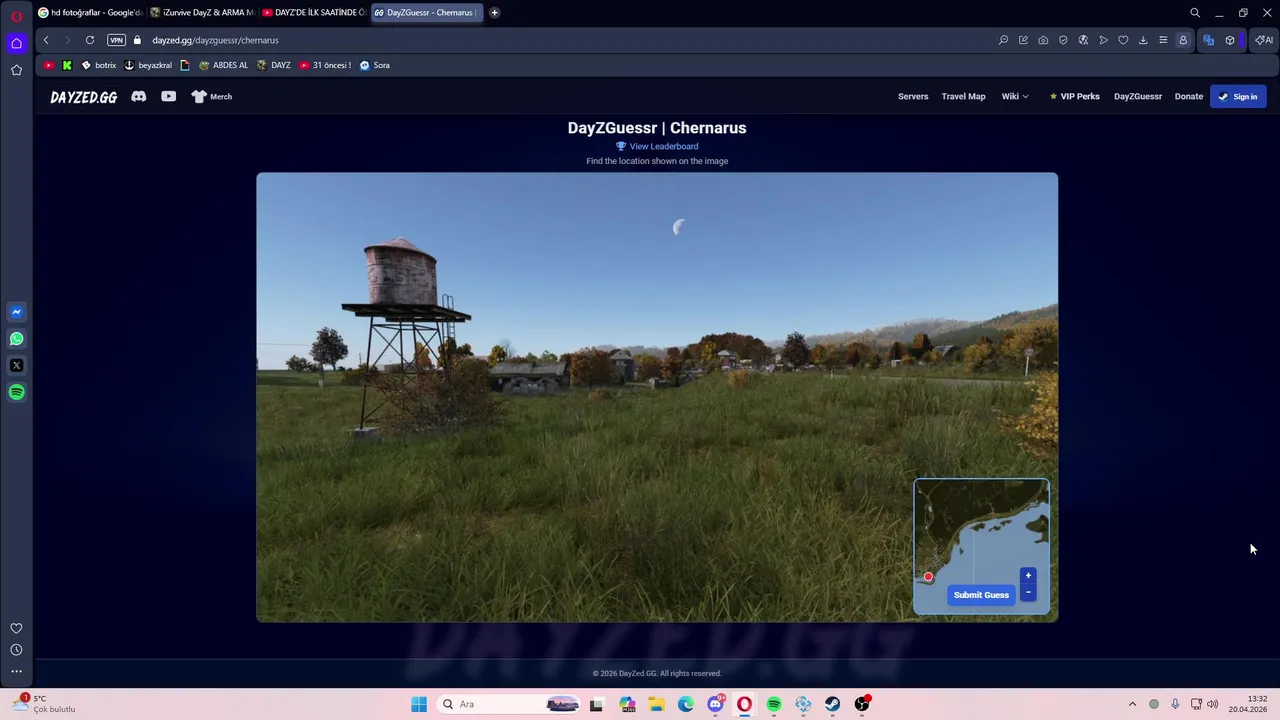
Task: Open Windows Start menu
Action: [419, 704]
